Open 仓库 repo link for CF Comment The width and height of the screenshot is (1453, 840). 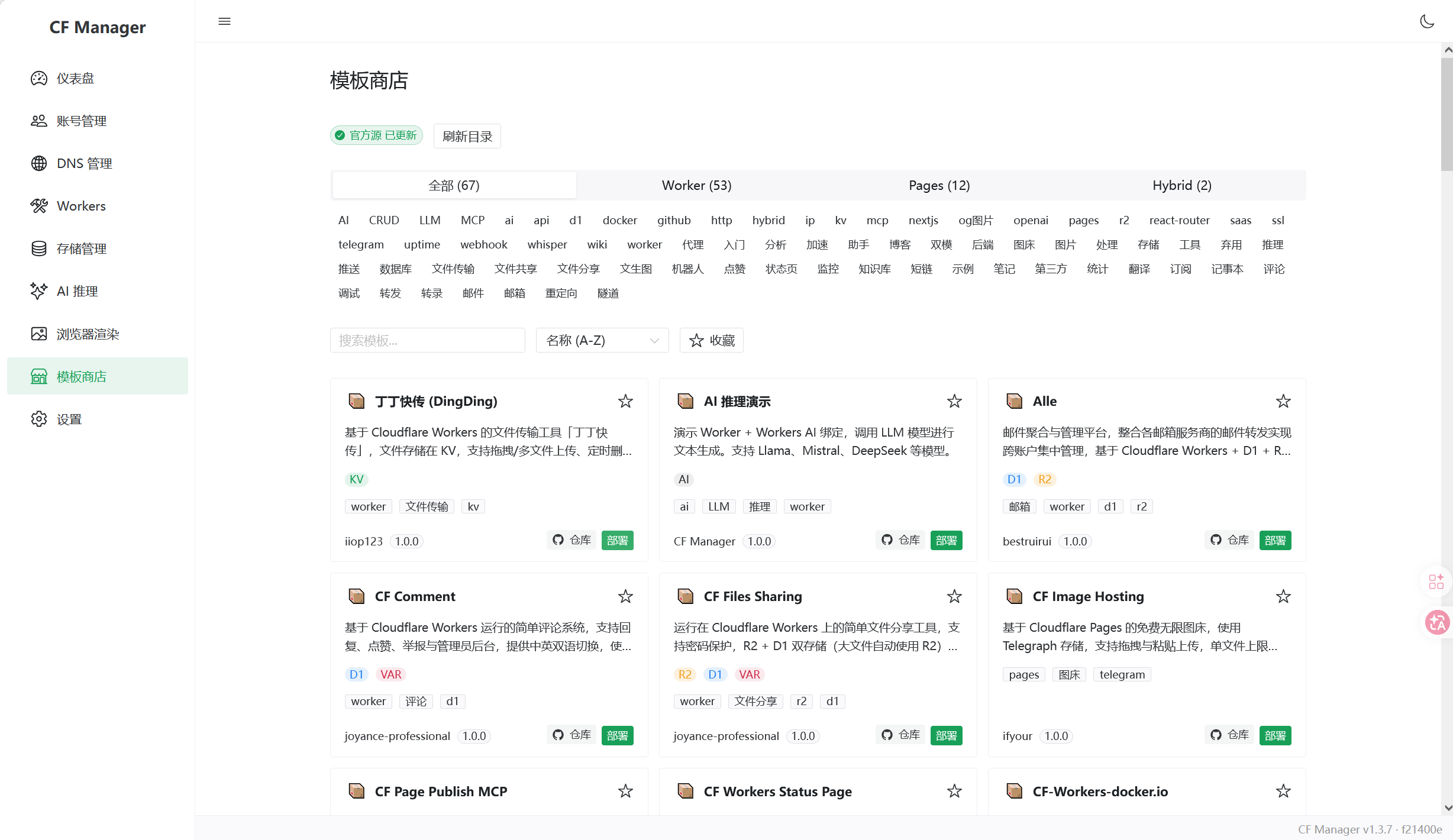click(572, 735)
